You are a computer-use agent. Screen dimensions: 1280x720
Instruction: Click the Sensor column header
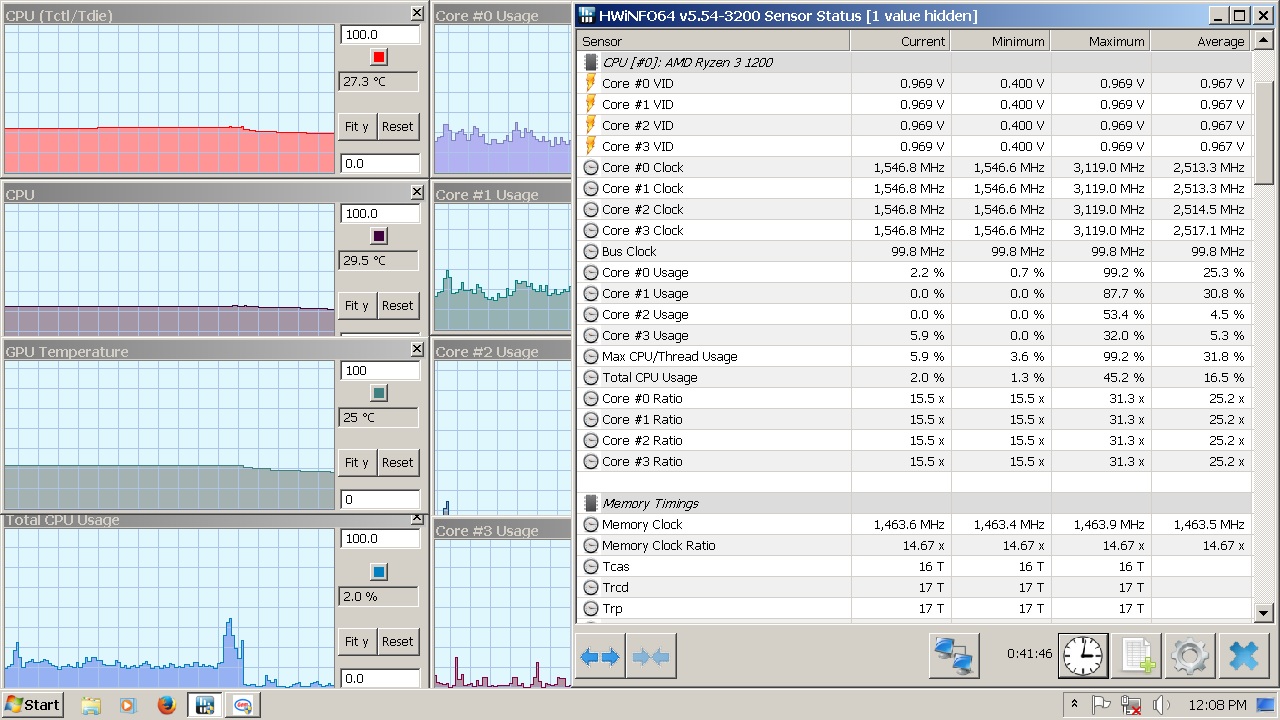pos(714,41)
